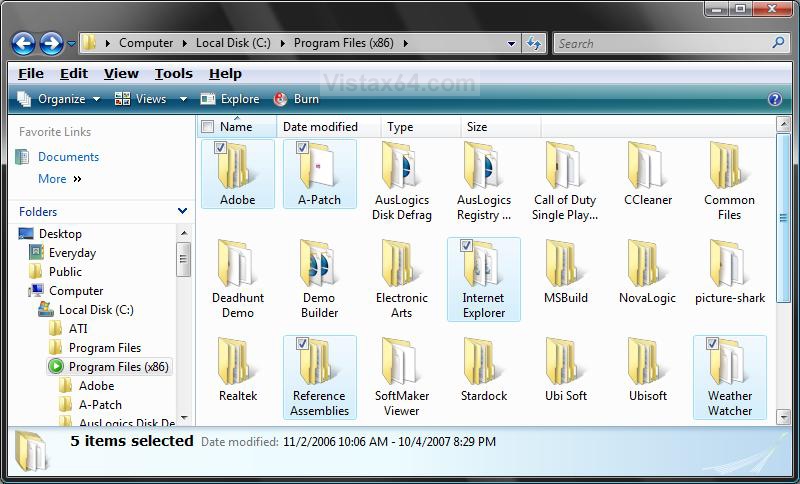Select the Electronic Arts folder

pos(402,279)
